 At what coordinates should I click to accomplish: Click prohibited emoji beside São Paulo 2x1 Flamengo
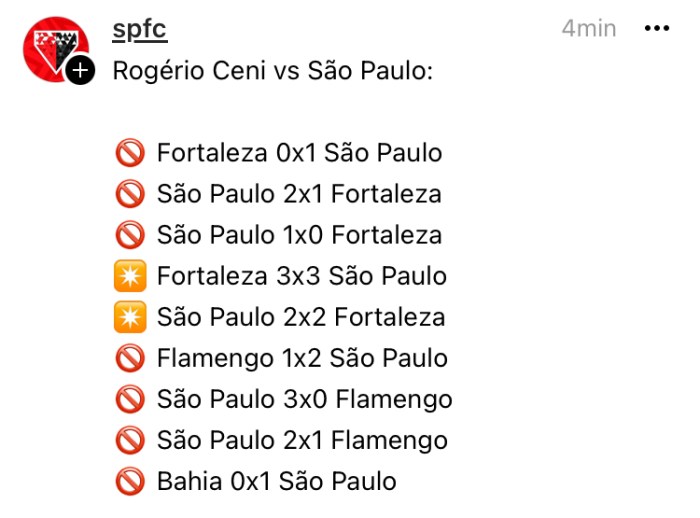pos(130,441)
